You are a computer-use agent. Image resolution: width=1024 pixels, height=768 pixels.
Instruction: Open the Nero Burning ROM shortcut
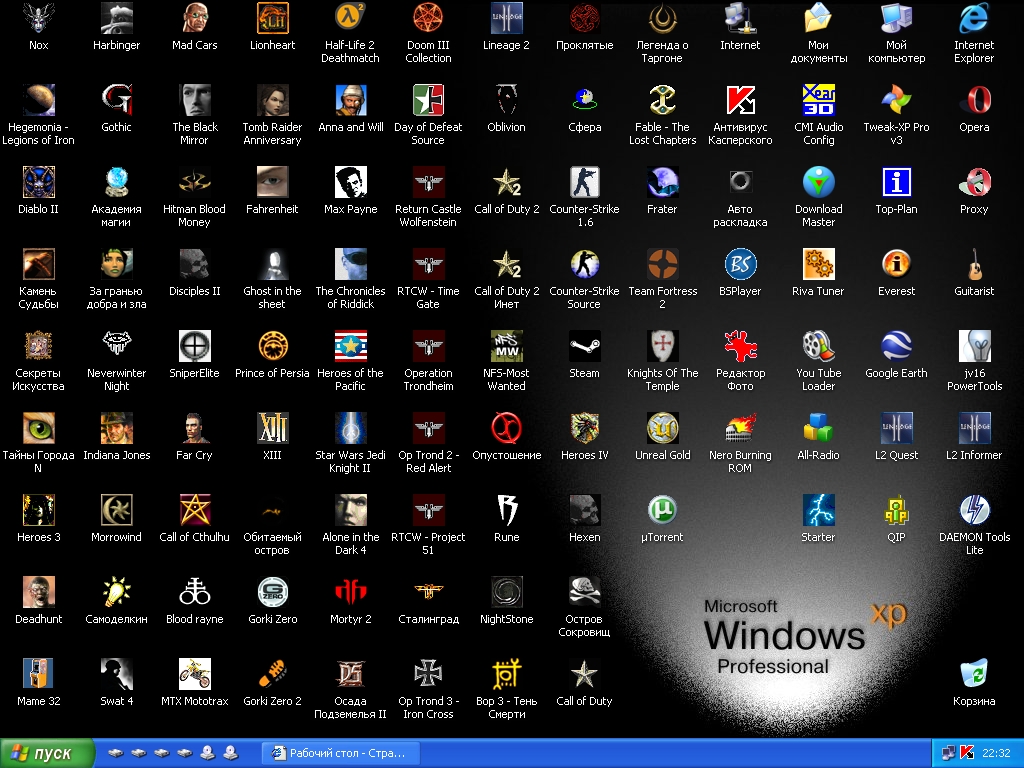(740, 429)
